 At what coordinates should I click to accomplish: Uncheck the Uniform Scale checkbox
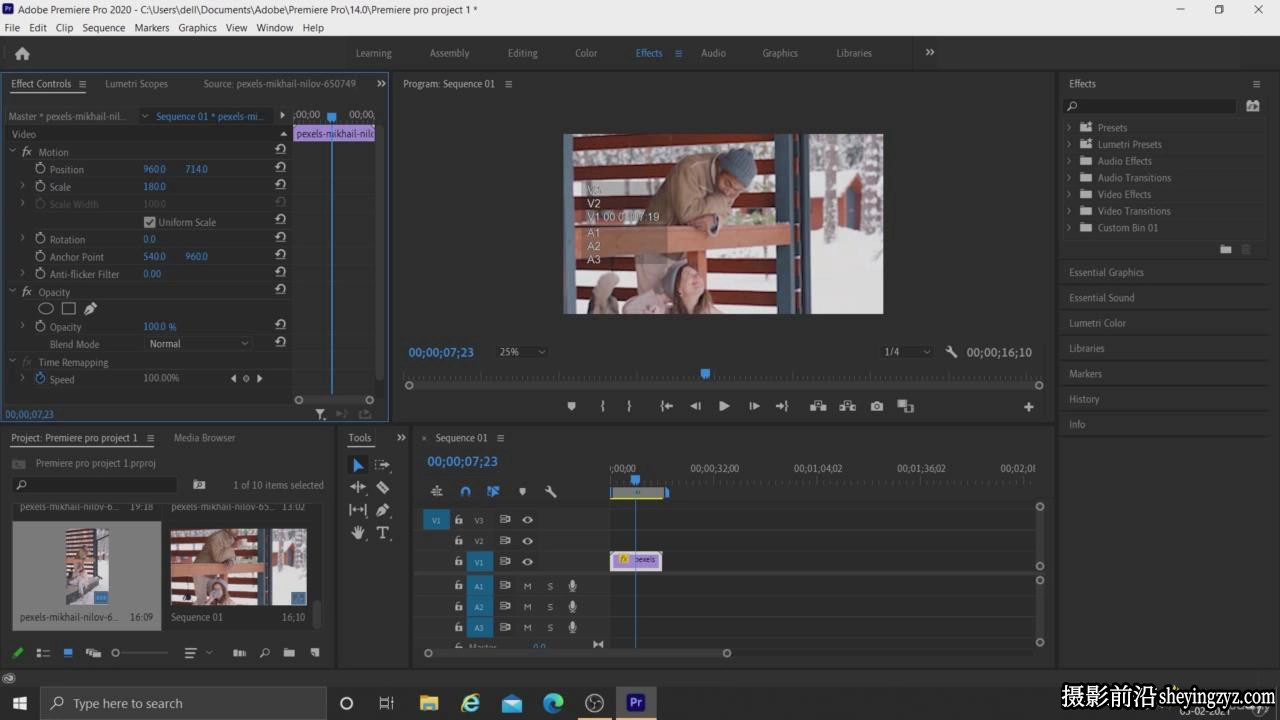point(150,222)
